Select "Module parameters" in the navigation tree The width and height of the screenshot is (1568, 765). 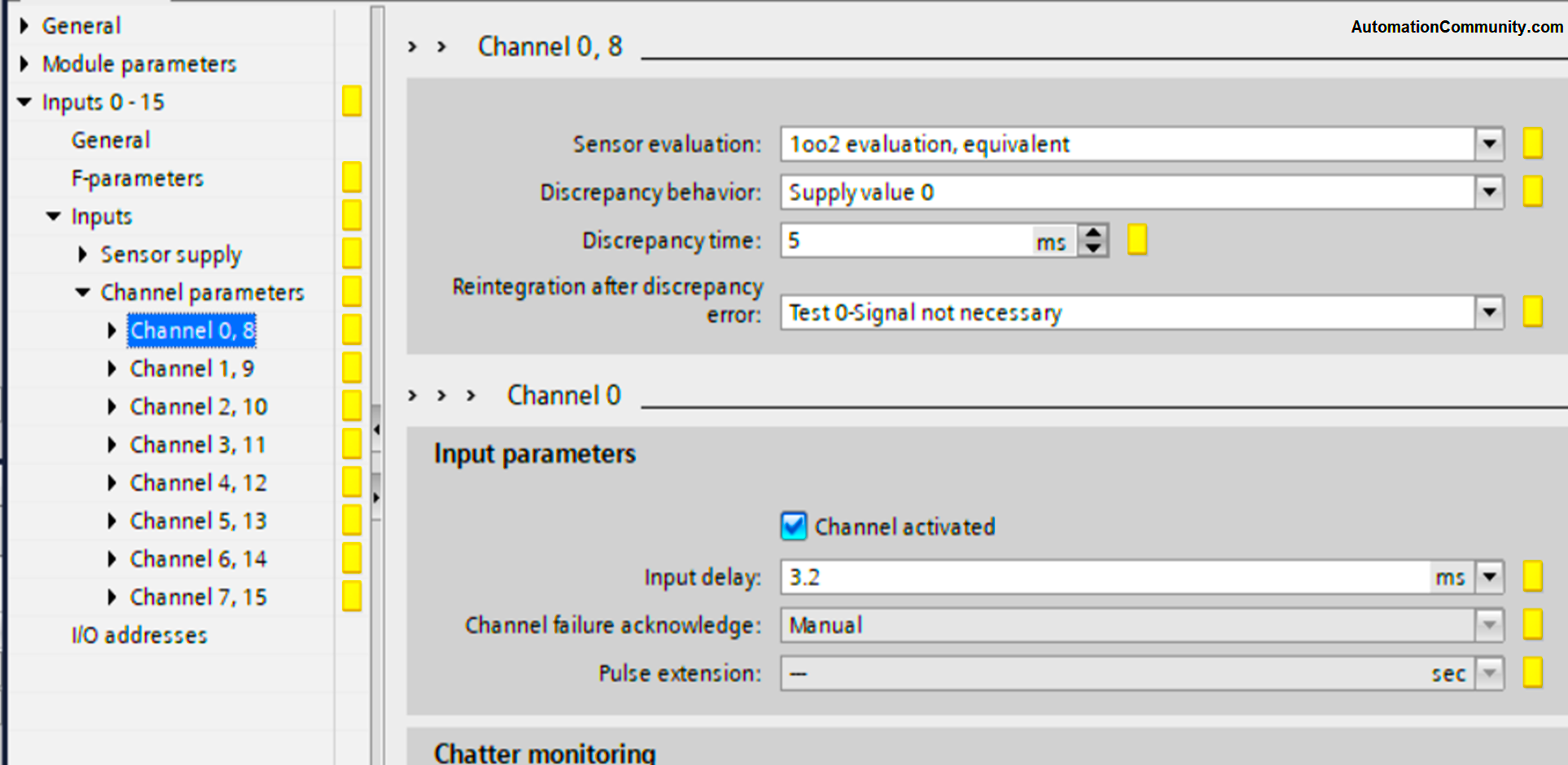(x=140, y=63)
